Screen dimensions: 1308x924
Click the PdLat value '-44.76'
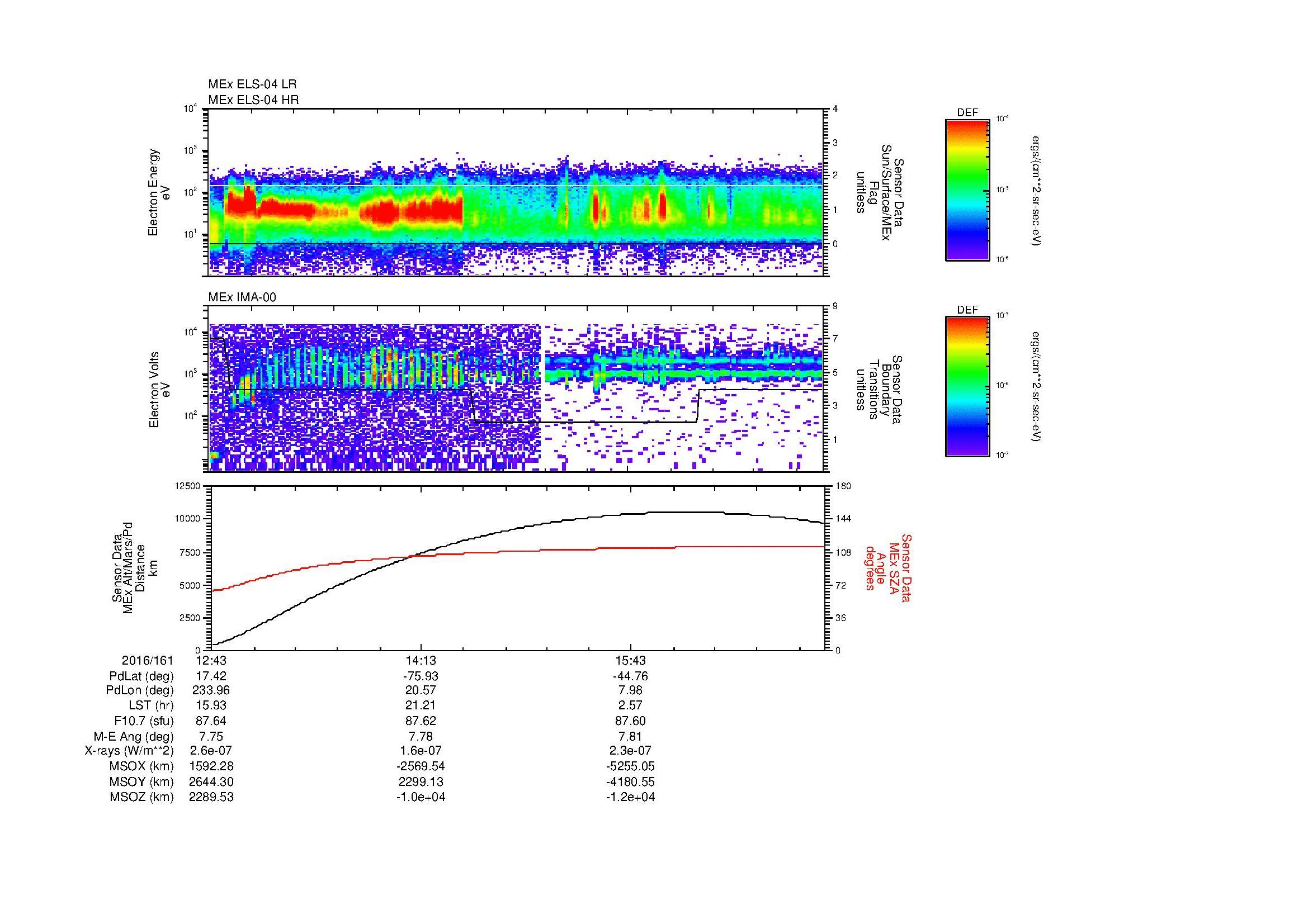pyautogui.click(x=630, y=676)
